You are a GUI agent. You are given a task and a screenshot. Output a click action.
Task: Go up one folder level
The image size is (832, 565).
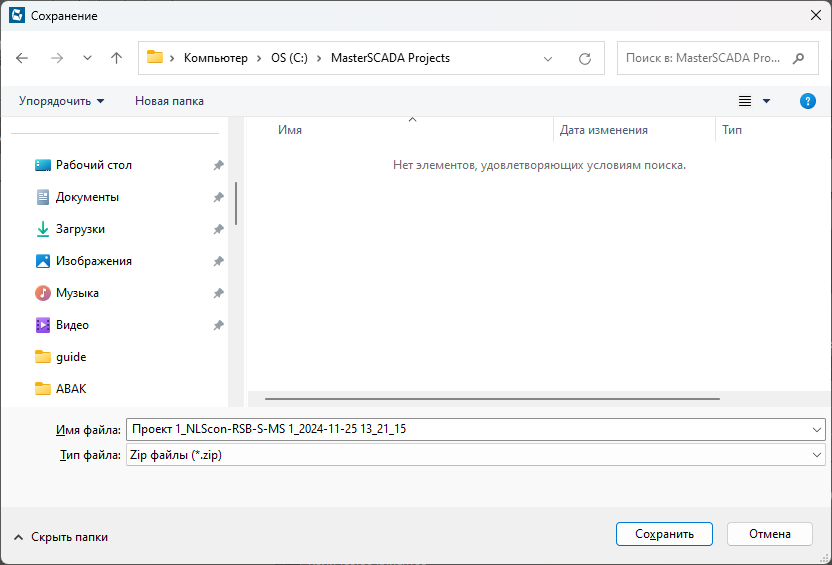(x=116, y=58)
